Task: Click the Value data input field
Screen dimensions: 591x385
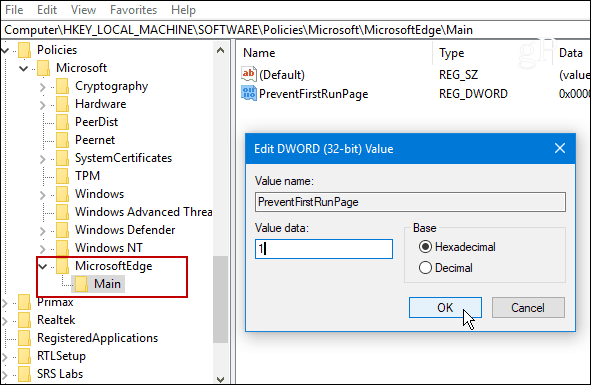Action: 324,249
